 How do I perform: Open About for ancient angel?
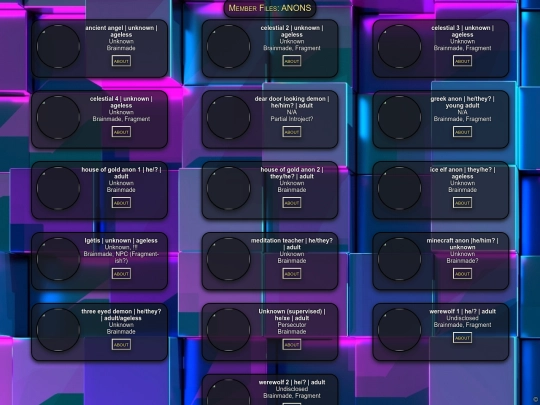click(x=121, y=61)
